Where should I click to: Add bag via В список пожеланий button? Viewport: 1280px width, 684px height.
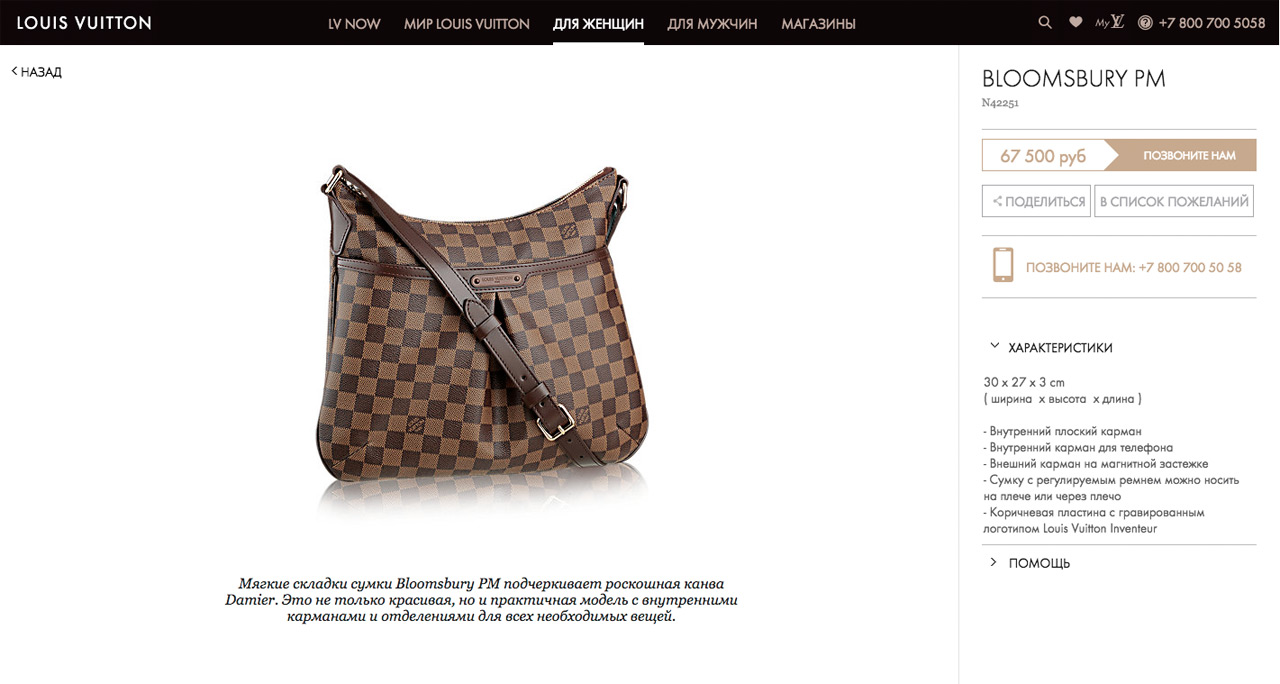click(1174, 201)
